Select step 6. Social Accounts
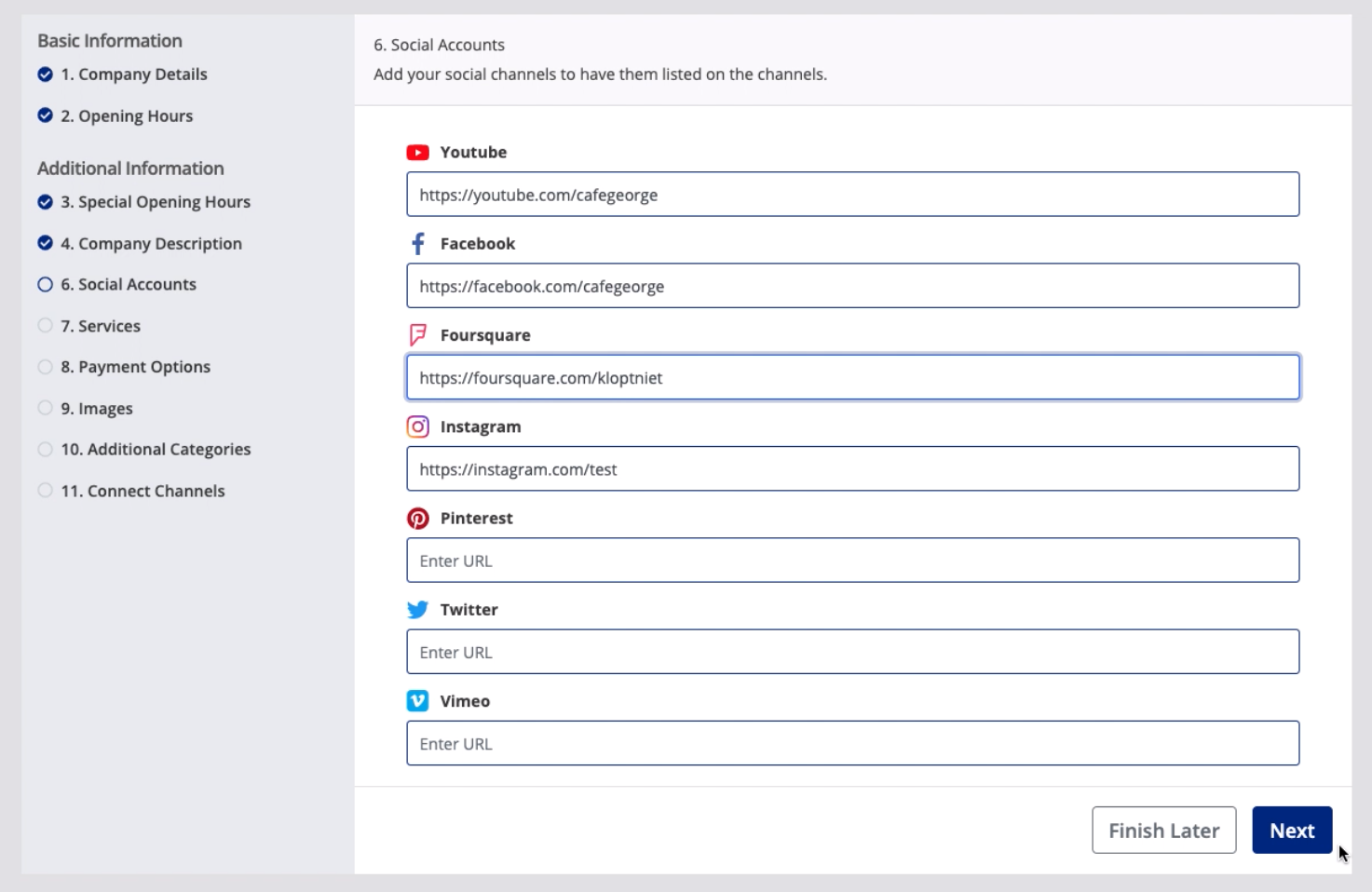The height and width of the screenshot is (892, 1372). tap(129, 285)
